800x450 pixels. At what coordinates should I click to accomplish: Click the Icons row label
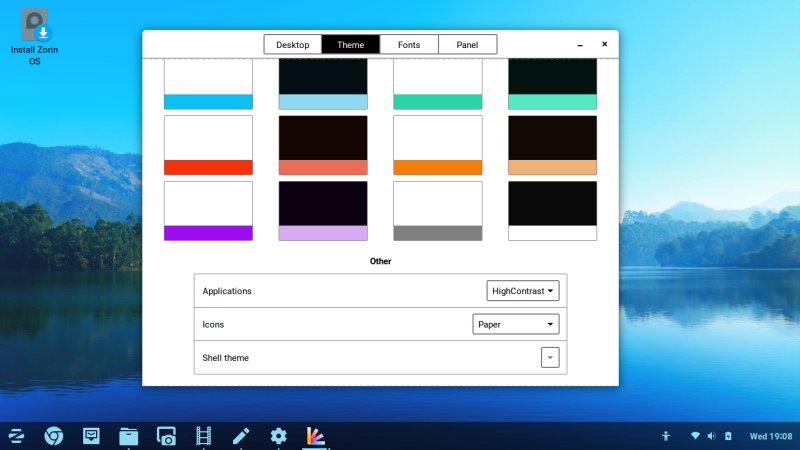pyautogui.click(x=213, y=324)
